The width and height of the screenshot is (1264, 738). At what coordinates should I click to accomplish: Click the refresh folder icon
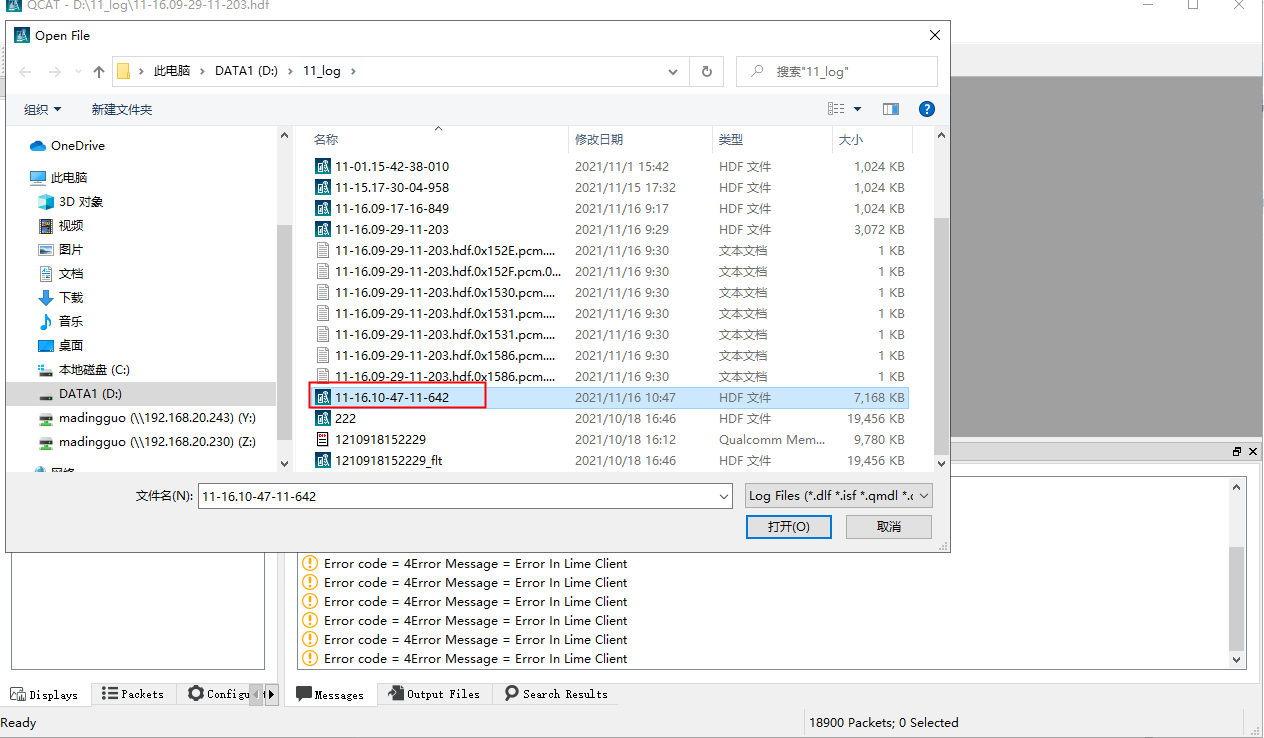click(706, 71)
